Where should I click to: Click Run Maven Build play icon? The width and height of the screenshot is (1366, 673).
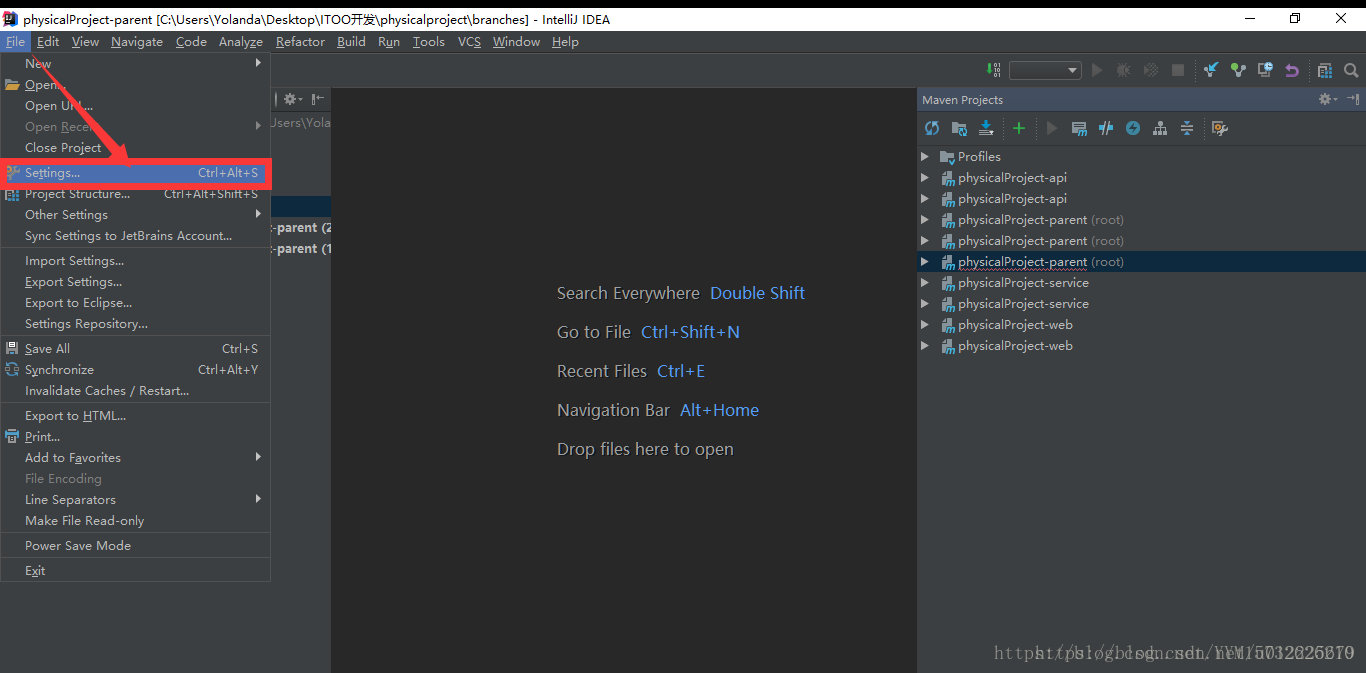point(1052,128)
